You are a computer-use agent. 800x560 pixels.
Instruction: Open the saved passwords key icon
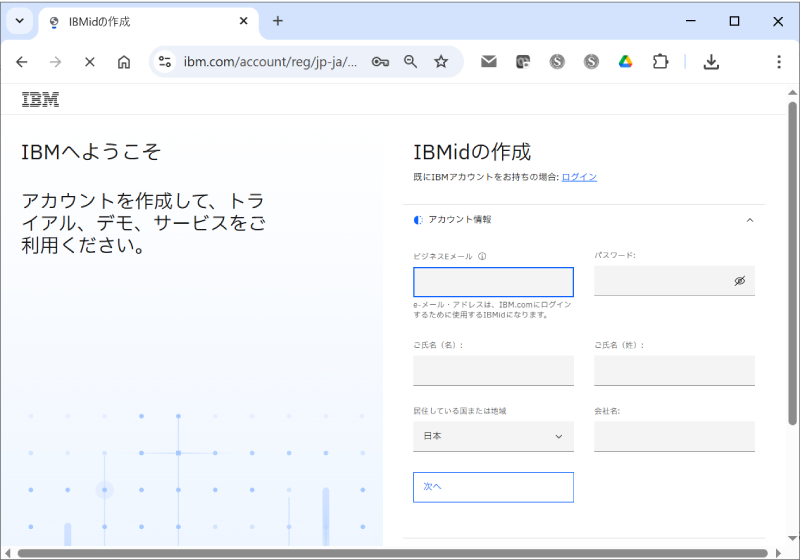pyautogui.click(x=380, y=62)
